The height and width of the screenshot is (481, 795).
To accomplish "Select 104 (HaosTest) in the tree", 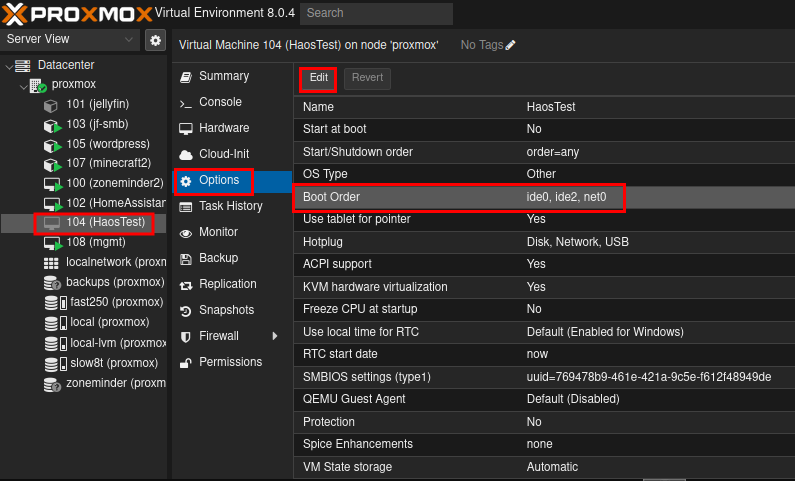I will (83, 223).
